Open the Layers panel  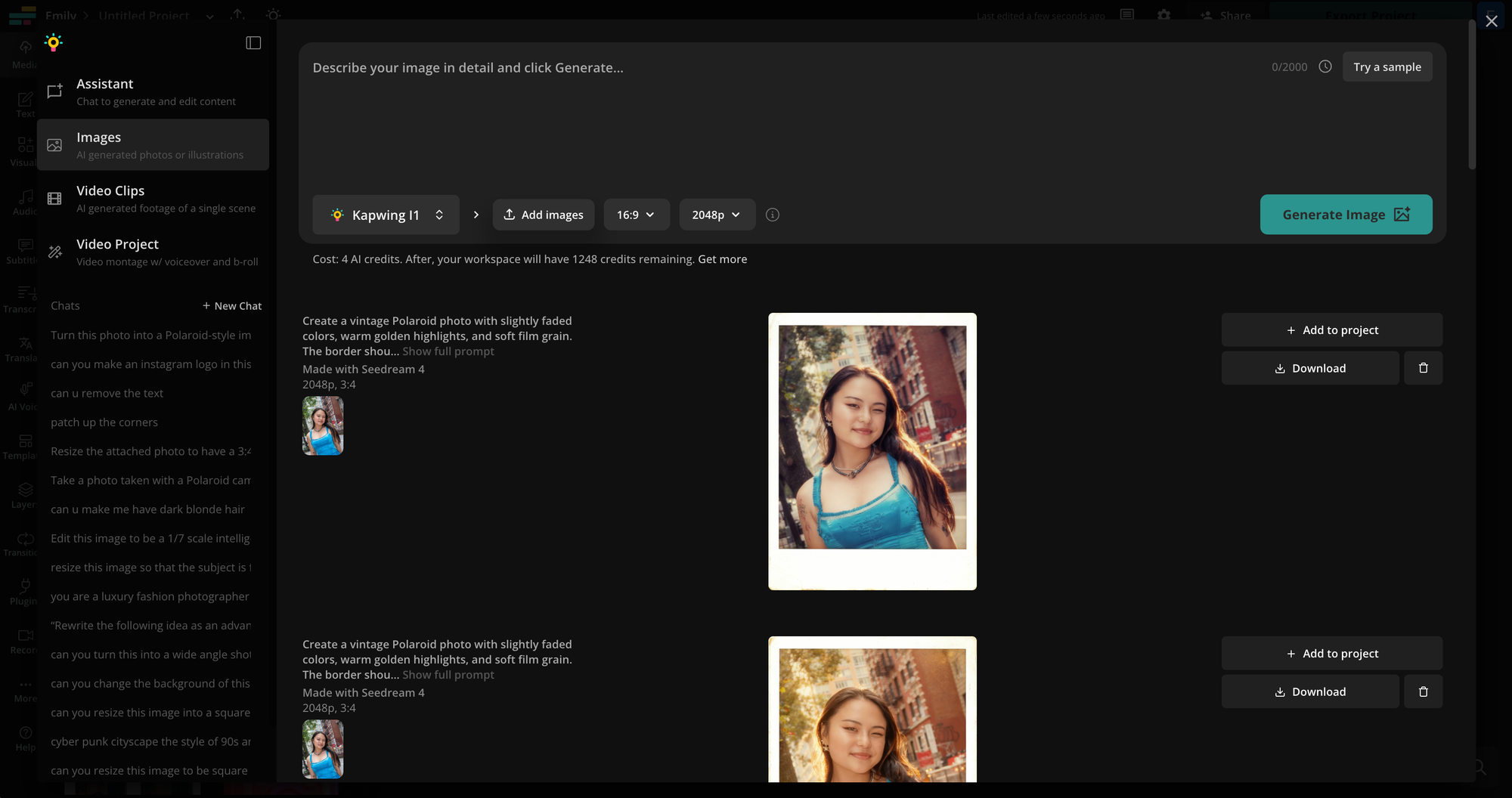click(x=23, y=493)
